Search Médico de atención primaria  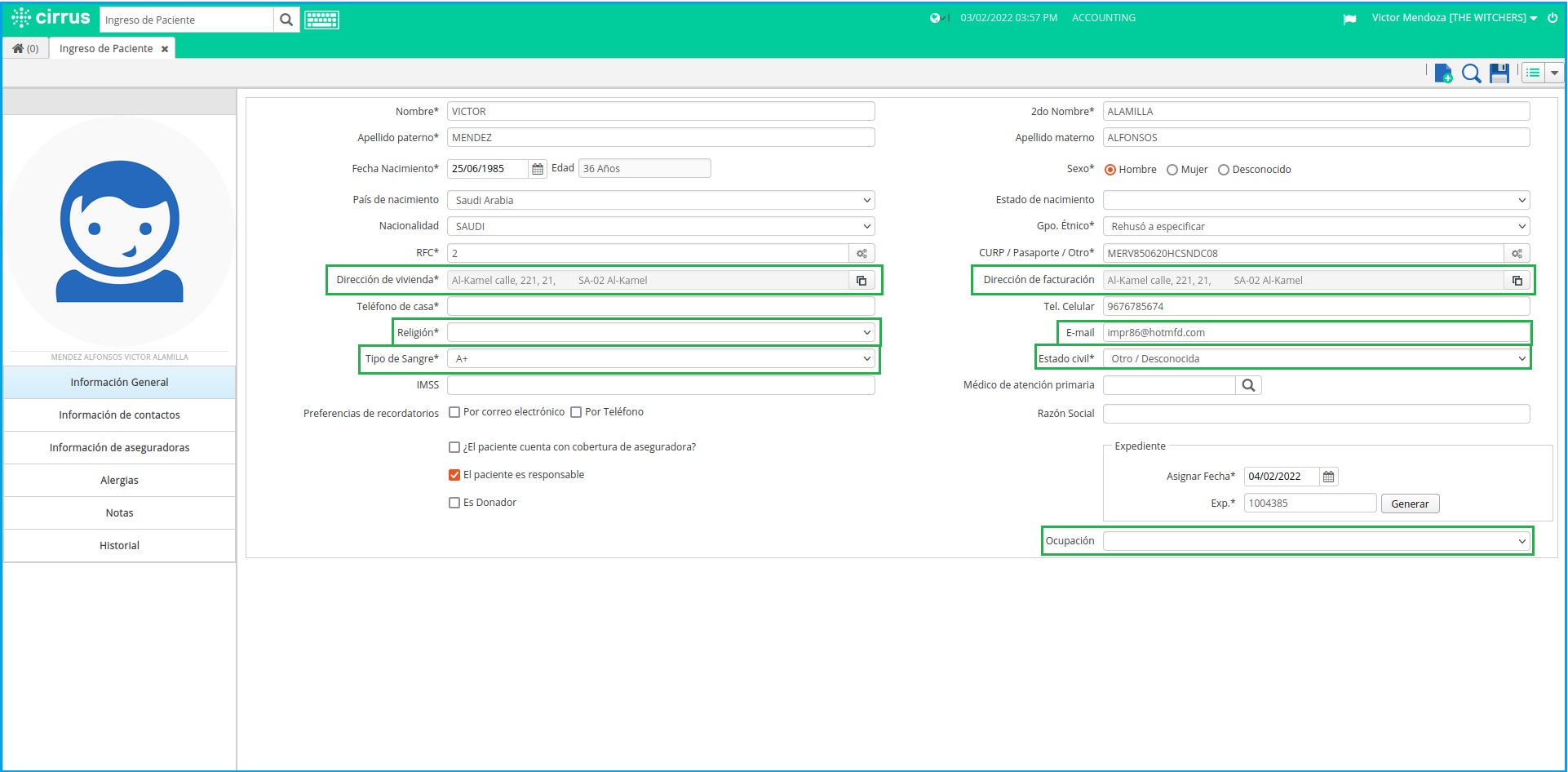[1248, 385]
